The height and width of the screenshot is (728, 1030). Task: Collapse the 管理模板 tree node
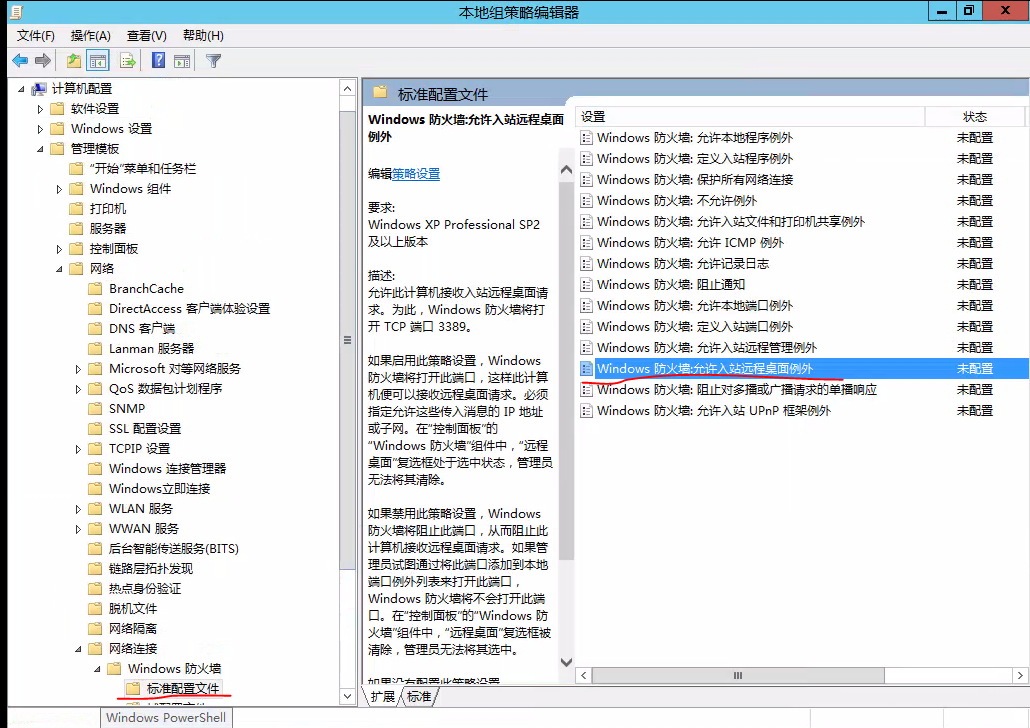(x=41, y=149)
